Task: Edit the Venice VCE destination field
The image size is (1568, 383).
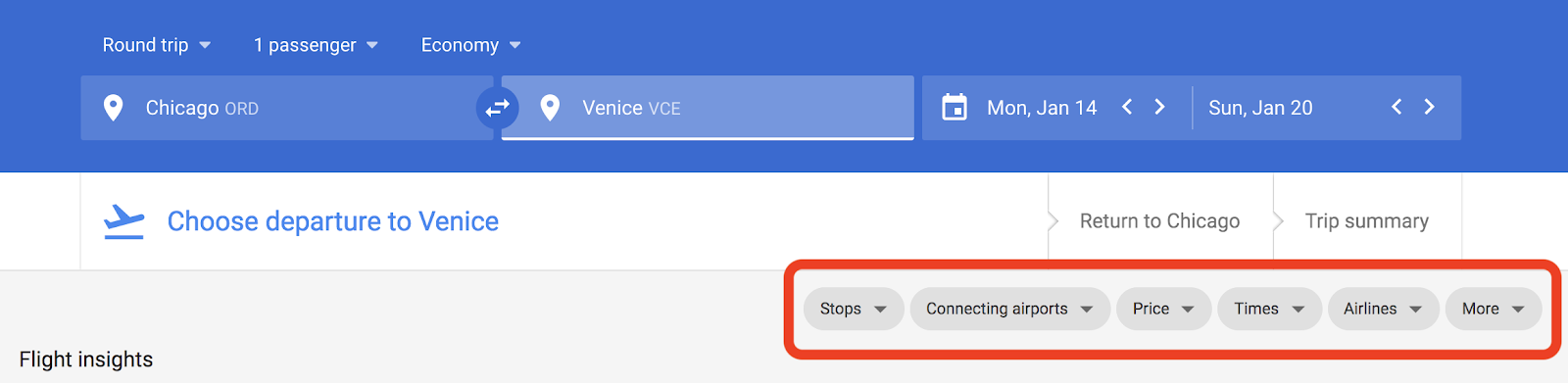Action: (708, 108)
